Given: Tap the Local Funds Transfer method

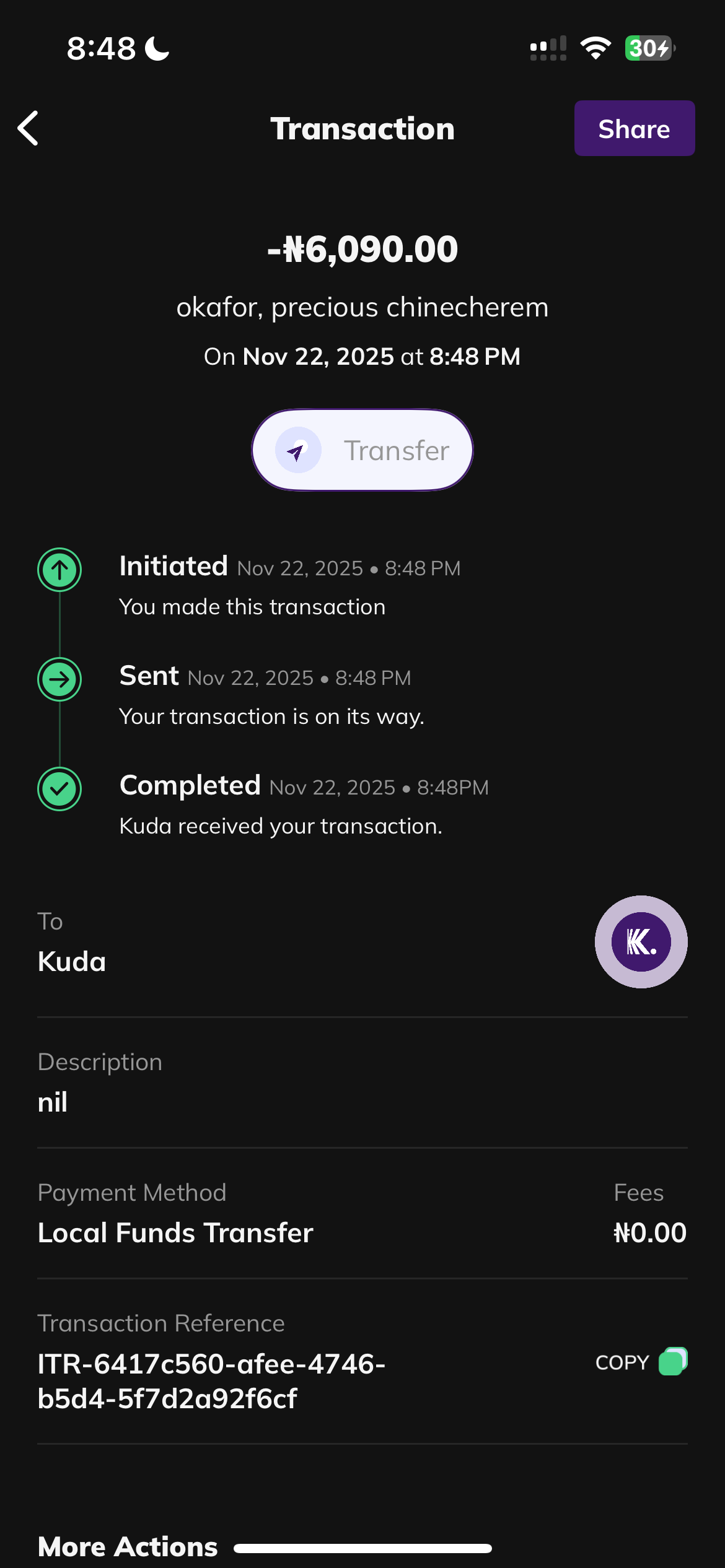Looking at the screenshot, I should (x=175, y=1232).
